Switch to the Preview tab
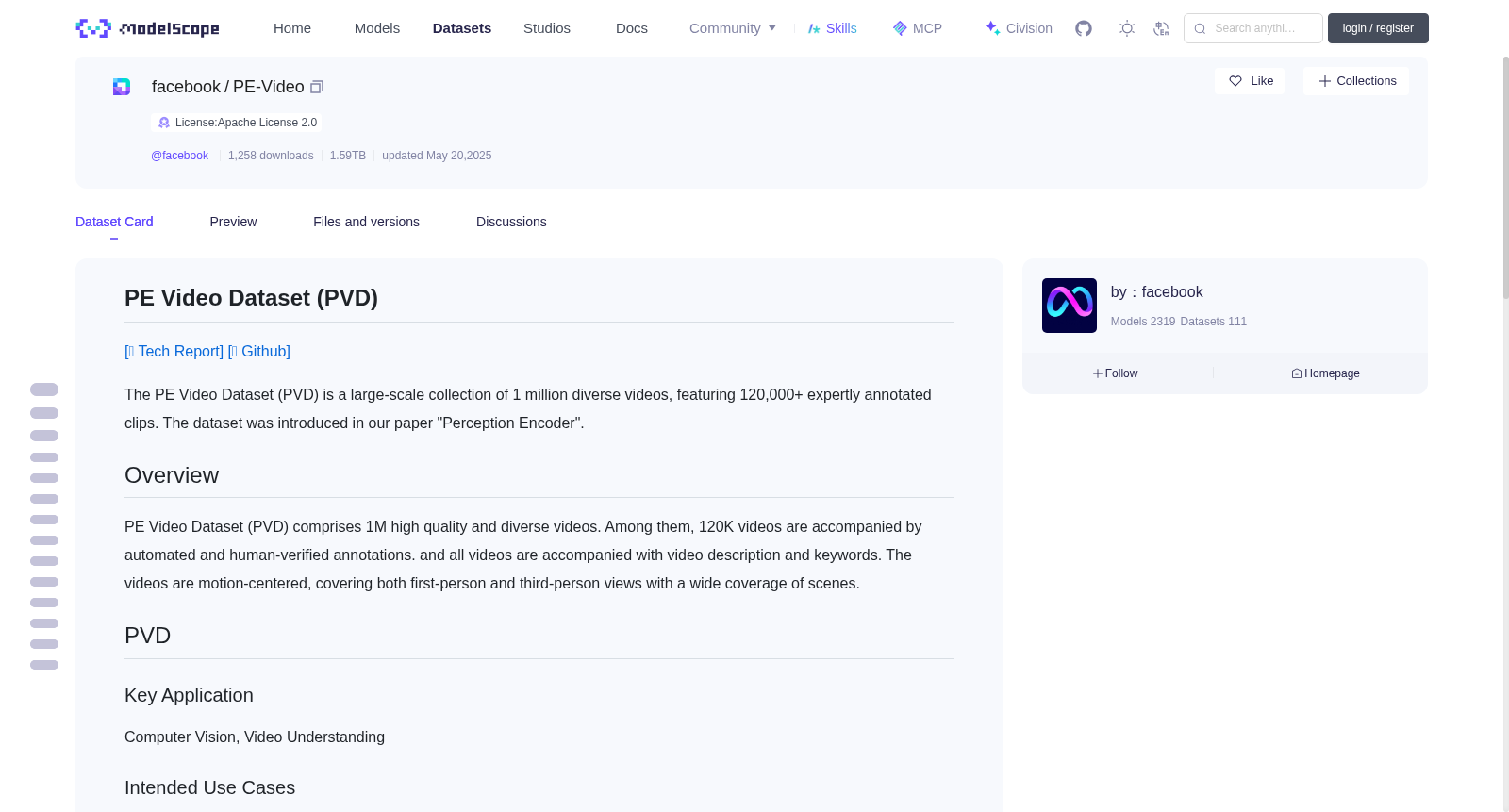This screenshot has width=1509, height=812. click(x=233, y=222)
